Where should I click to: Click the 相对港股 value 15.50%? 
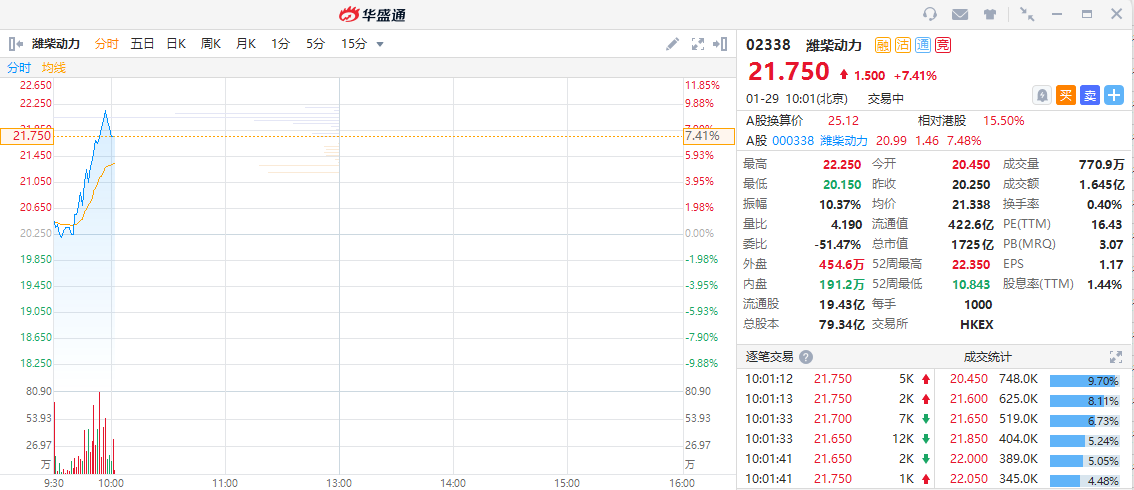1003,121
